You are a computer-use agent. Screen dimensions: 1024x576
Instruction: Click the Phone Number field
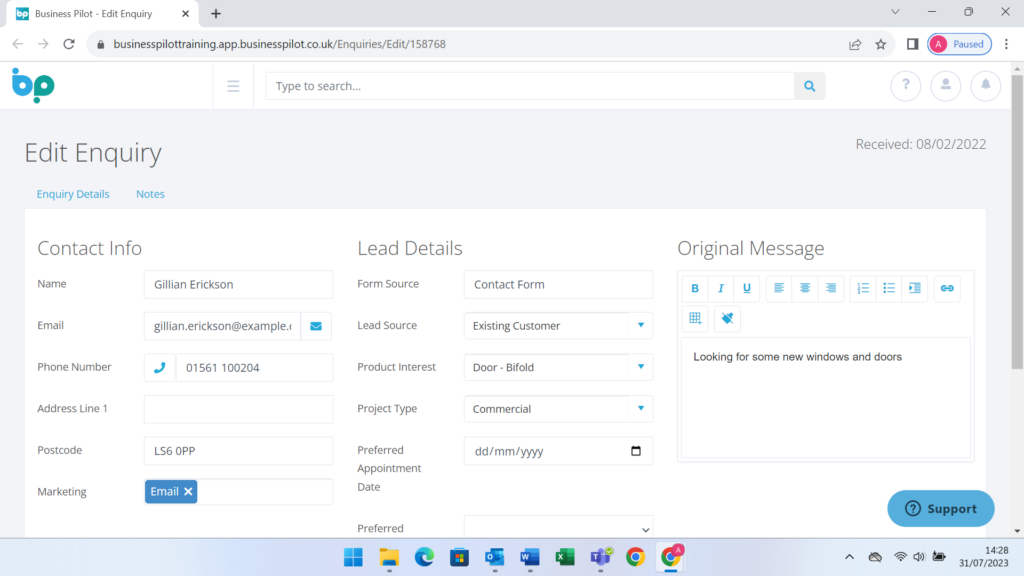(x=255, y=368)
